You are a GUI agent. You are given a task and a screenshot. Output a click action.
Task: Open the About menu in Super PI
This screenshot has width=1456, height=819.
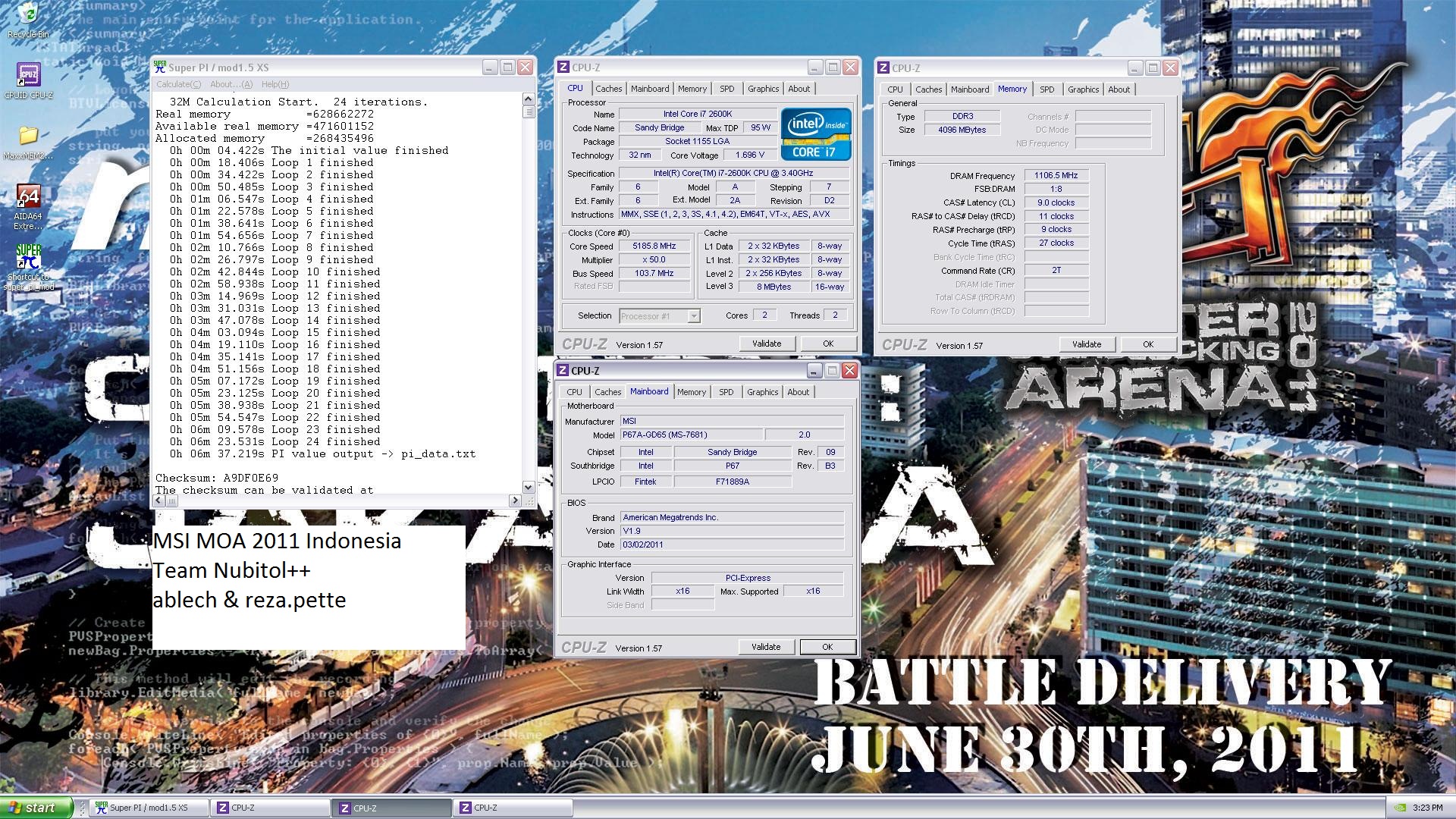tap(231, 84)
